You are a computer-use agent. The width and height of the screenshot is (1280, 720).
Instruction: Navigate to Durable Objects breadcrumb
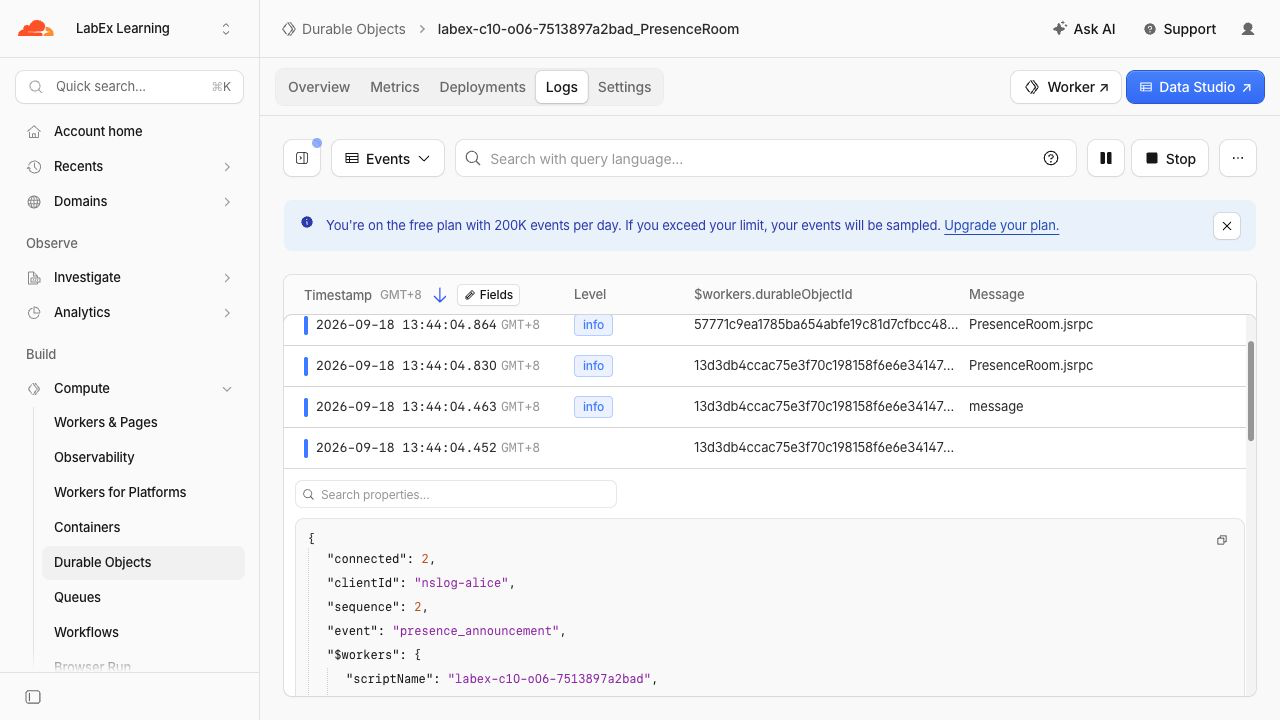(354, 29)
